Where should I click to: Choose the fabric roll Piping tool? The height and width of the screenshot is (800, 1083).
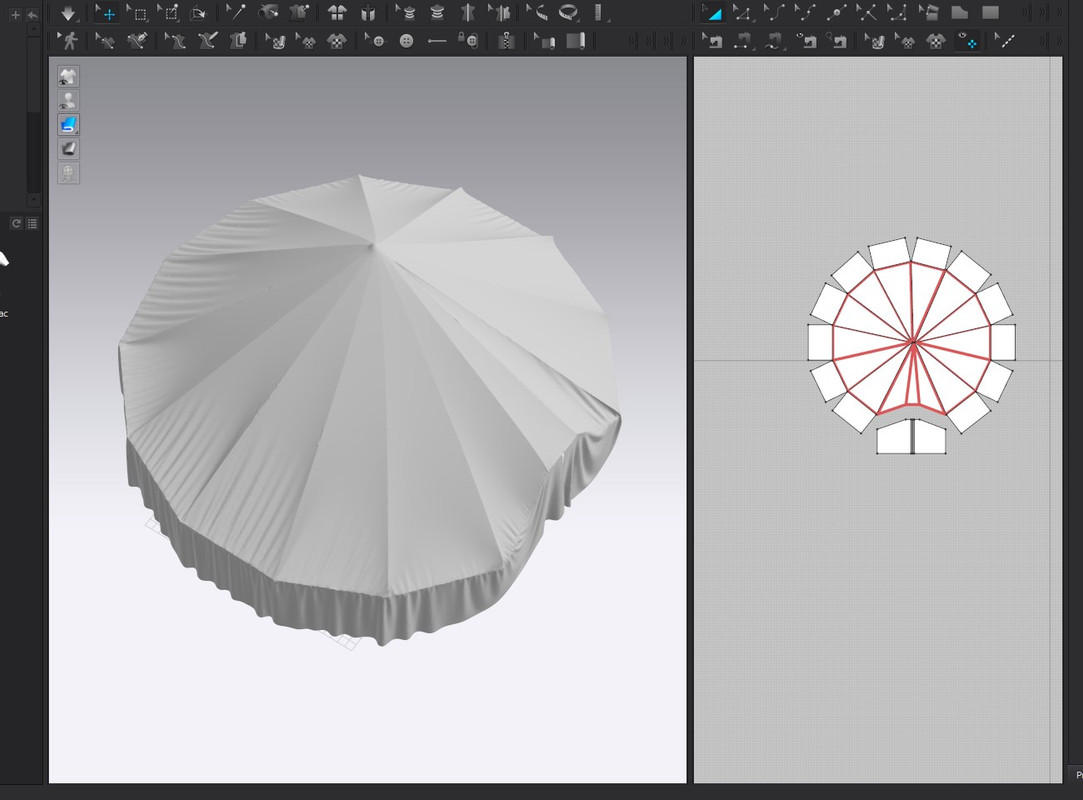coord(575,41)
